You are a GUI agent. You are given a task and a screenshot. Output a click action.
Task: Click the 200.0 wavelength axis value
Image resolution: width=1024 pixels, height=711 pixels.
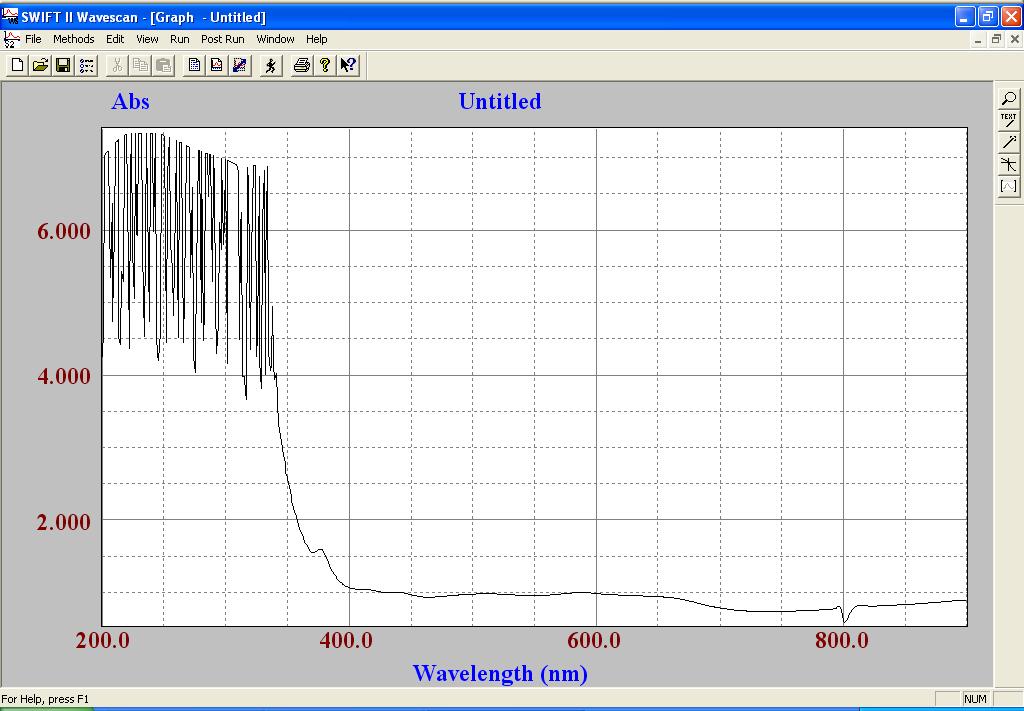[x=103, y=640]
